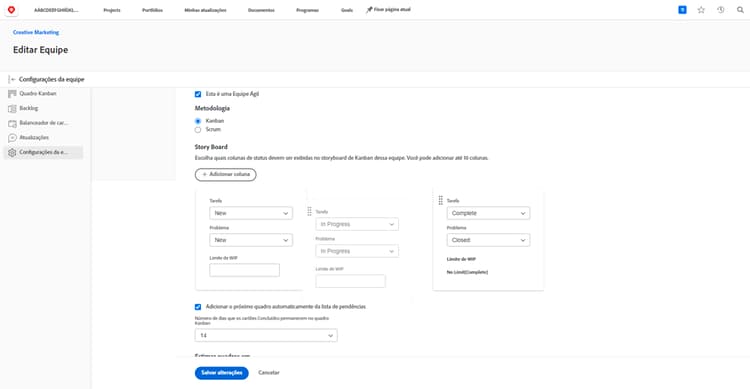Viewport: 750px width, 389px height.
Task: Select the Kanban methodology radio button
Action: [x=198, y=121]
